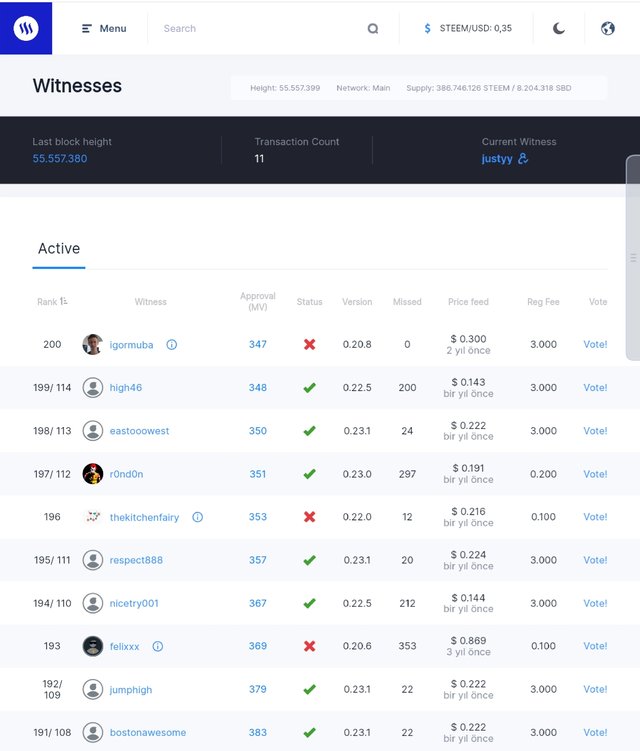Click jumphigh default avatar icon
The width and height of the screenshot is (640, 751).
point(92,689)
